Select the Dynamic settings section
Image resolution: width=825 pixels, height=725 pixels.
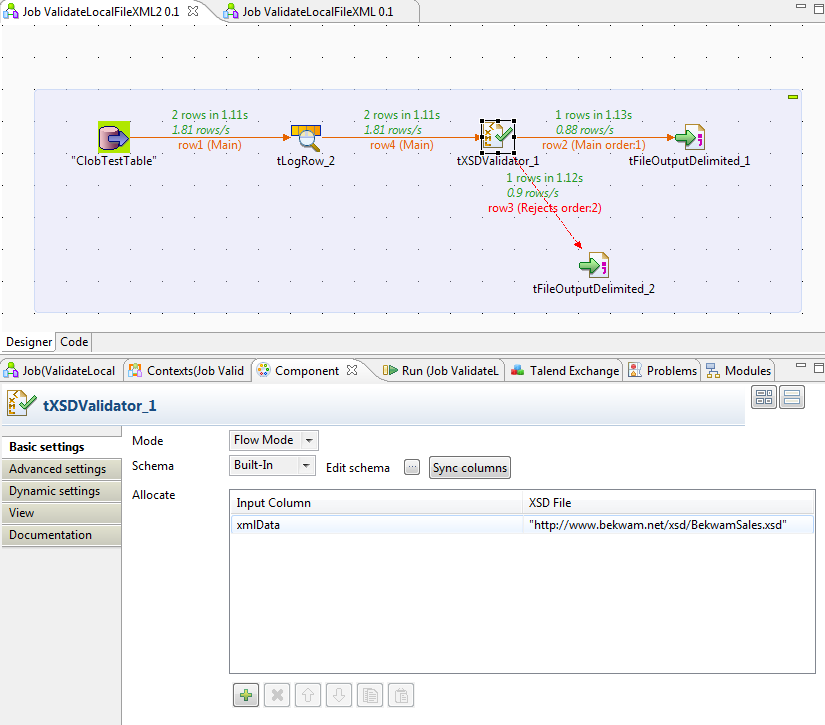(x=61, y=490)
